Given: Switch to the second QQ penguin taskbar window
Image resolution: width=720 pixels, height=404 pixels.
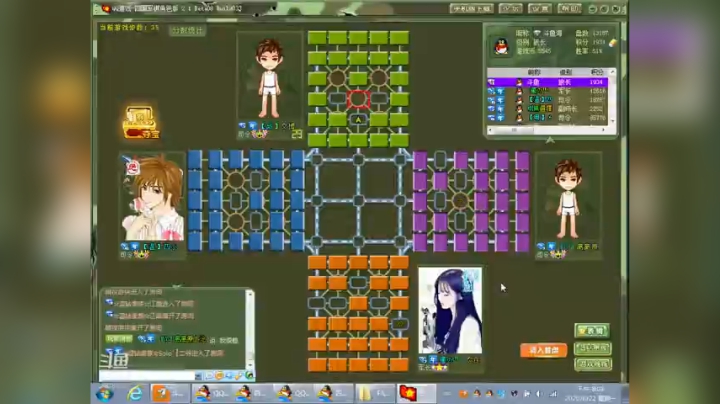Looking at the screenshot, I should [x=253, y=394].
